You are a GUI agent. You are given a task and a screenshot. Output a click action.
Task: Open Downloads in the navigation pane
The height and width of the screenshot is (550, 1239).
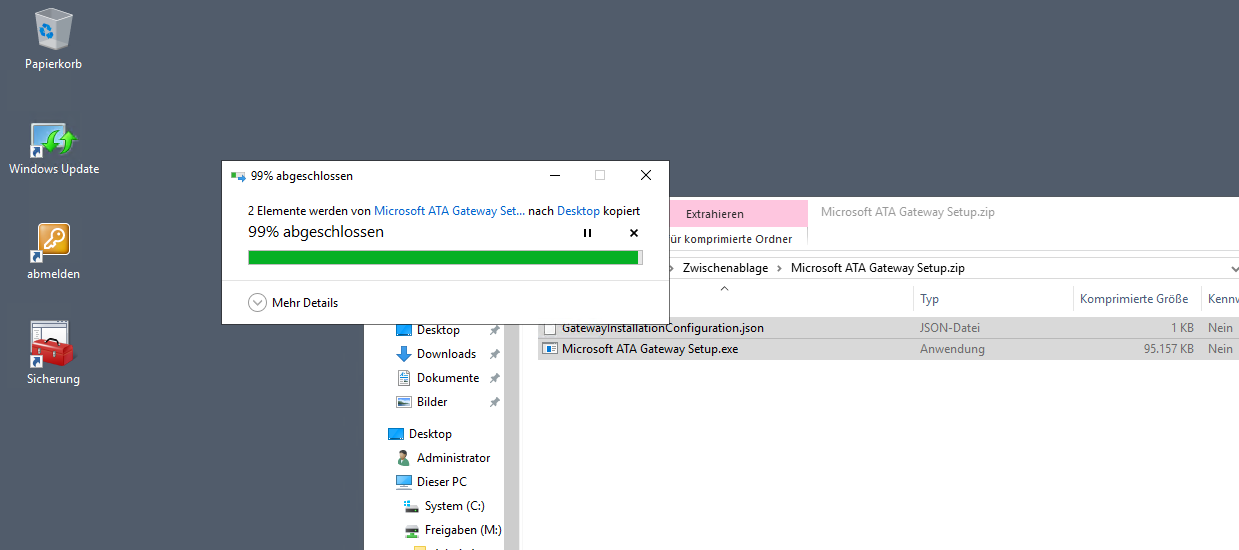446,354
